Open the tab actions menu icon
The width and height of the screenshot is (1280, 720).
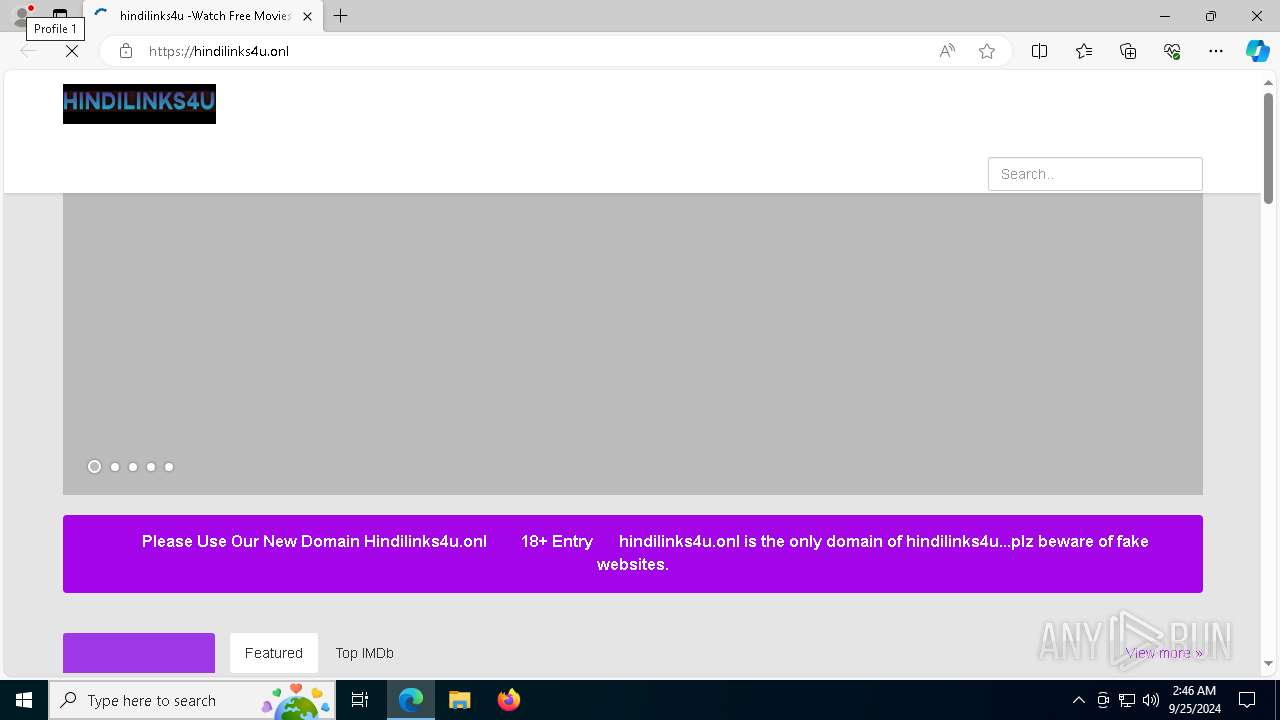coord(60,16)
